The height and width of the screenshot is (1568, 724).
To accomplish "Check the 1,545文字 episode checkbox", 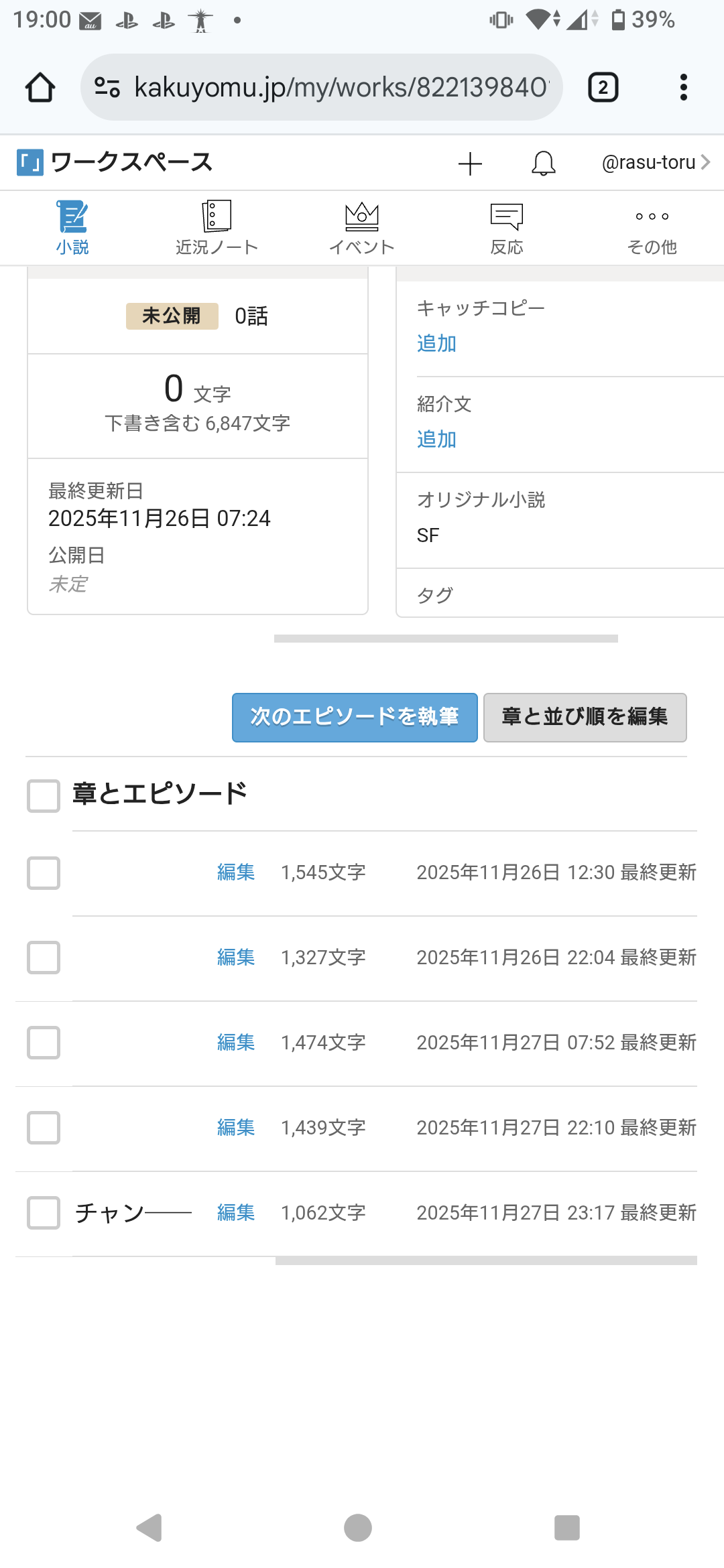I will point(44,872).
